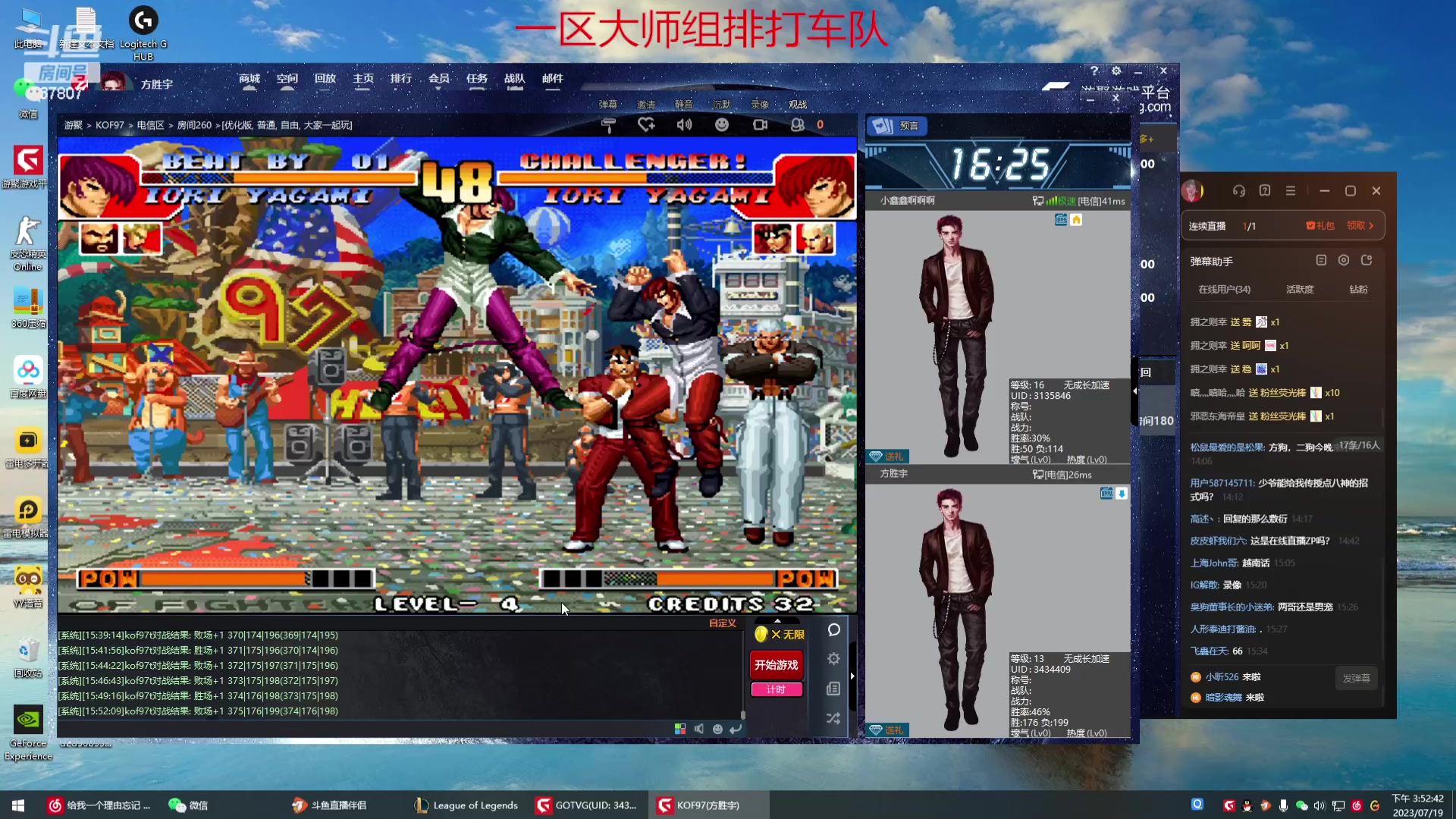Image resolution: width=1456 pixels, height=819 pixels.
Task: Open the 自定义 custom link
Action: (x=723, y=623)
